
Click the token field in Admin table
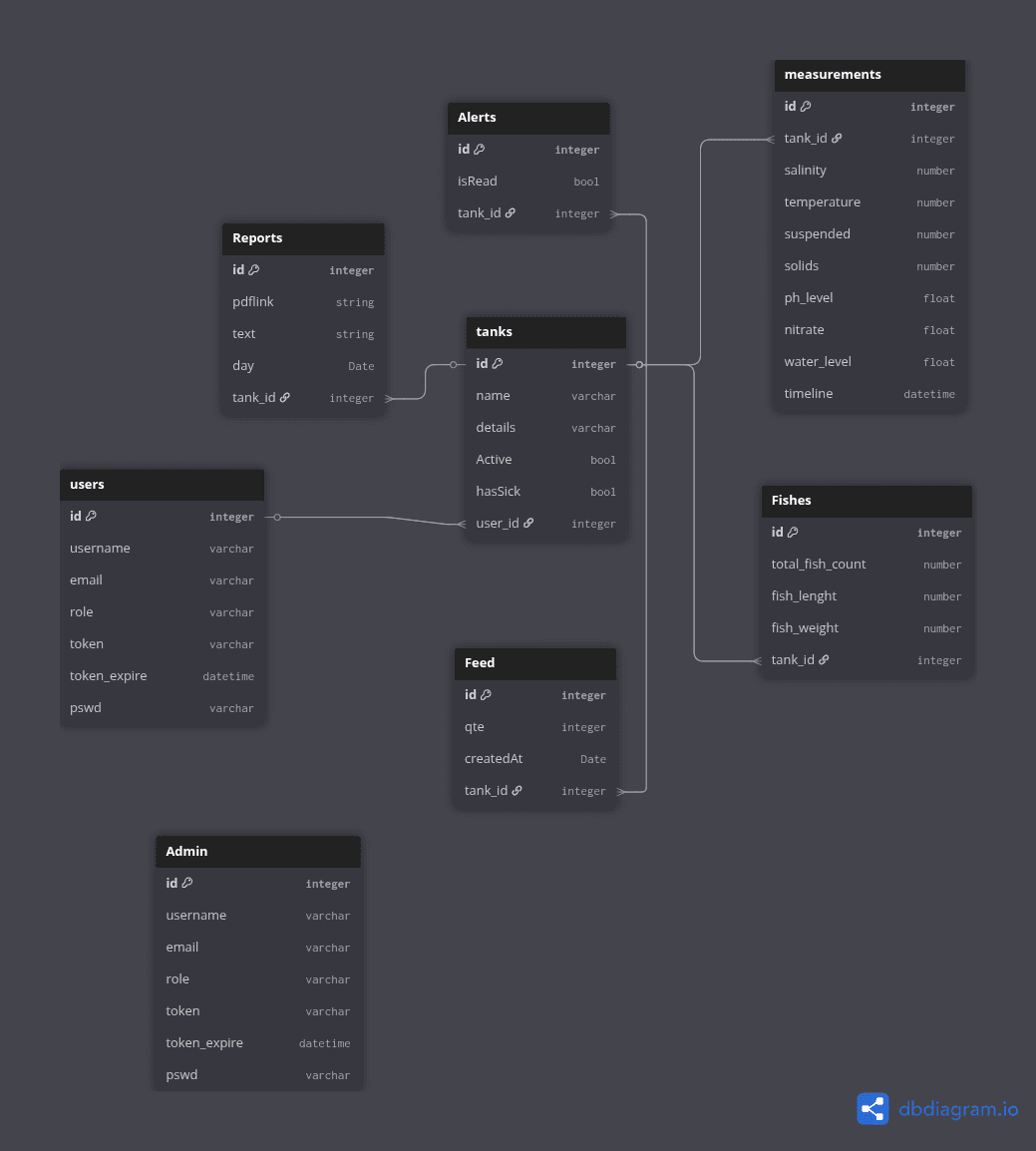(257, 1010)
